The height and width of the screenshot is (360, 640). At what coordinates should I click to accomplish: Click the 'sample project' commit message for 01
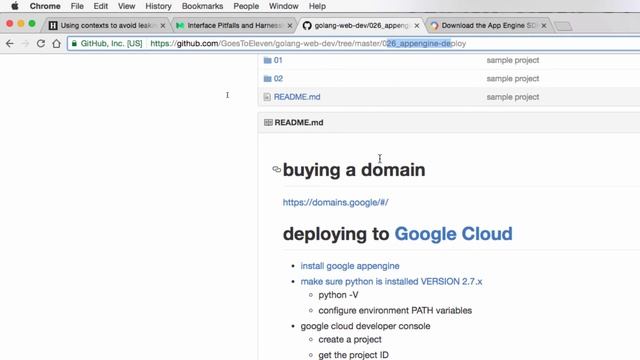point(513,60)
